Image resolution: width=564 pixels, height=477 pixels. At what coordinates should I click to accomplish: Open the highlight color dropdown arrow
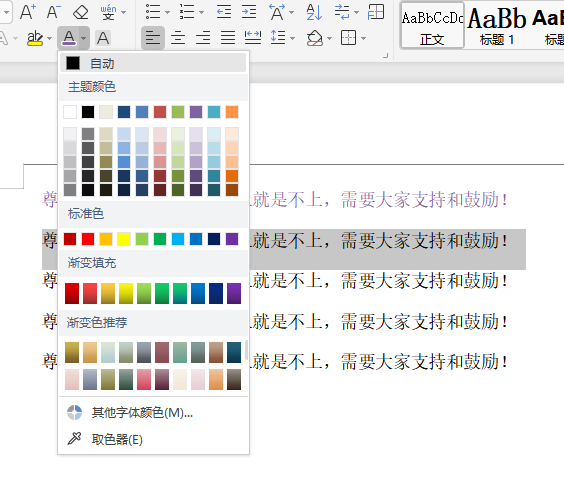tap(49, 38)
